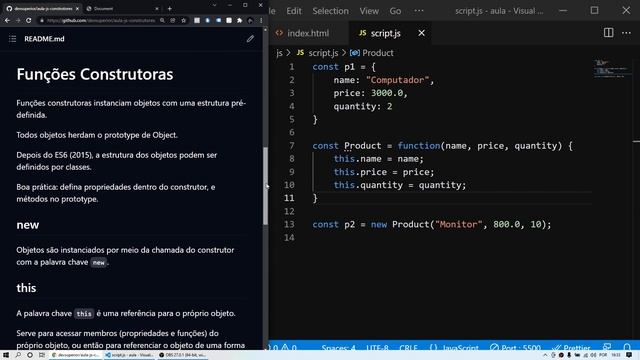Click the GitHub page vertical scrollbar
This screenshot has width=640, height=360.
(x=266, y=186)
